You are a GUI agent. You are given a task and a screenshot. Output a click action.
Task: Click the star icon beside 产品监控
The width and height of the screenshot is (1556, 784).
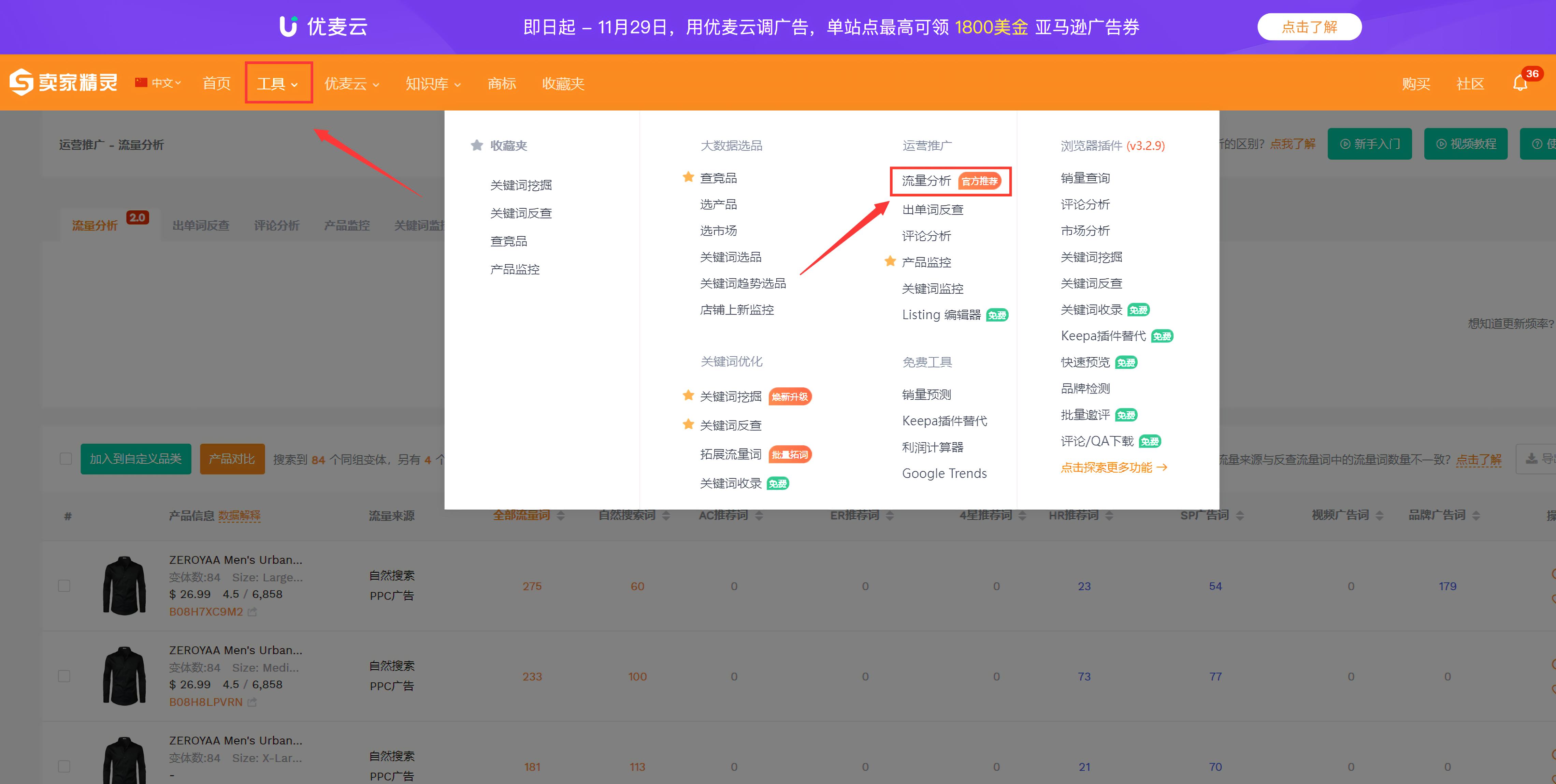[890, 261]
